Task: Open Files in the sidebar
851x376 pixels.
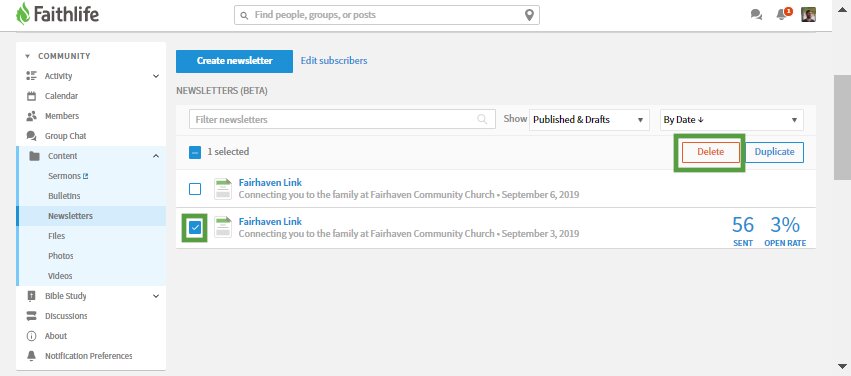Action: [x=56, y=236]
